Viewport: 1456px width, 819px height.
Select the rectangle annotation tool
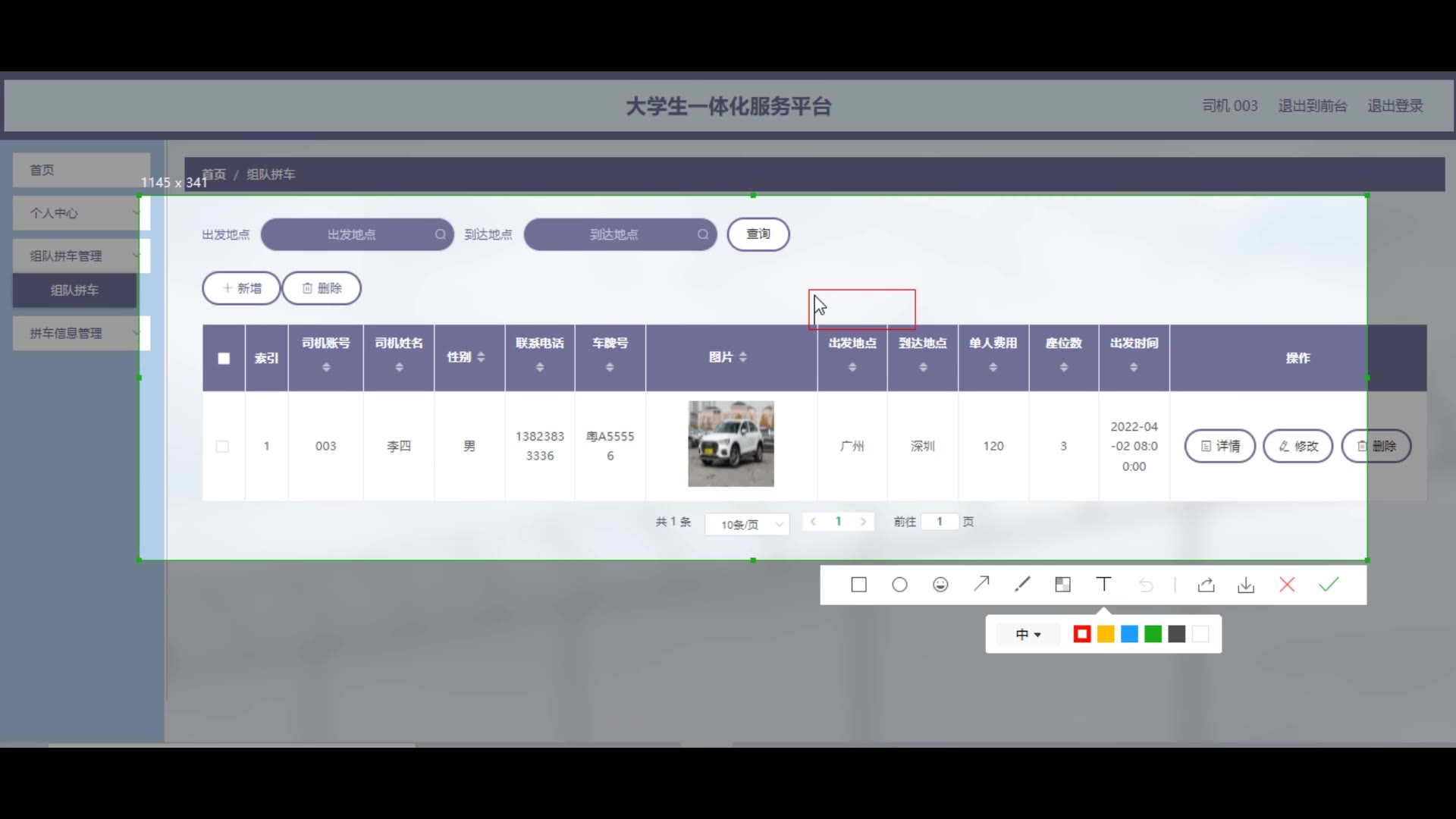[x=858, y=585]
